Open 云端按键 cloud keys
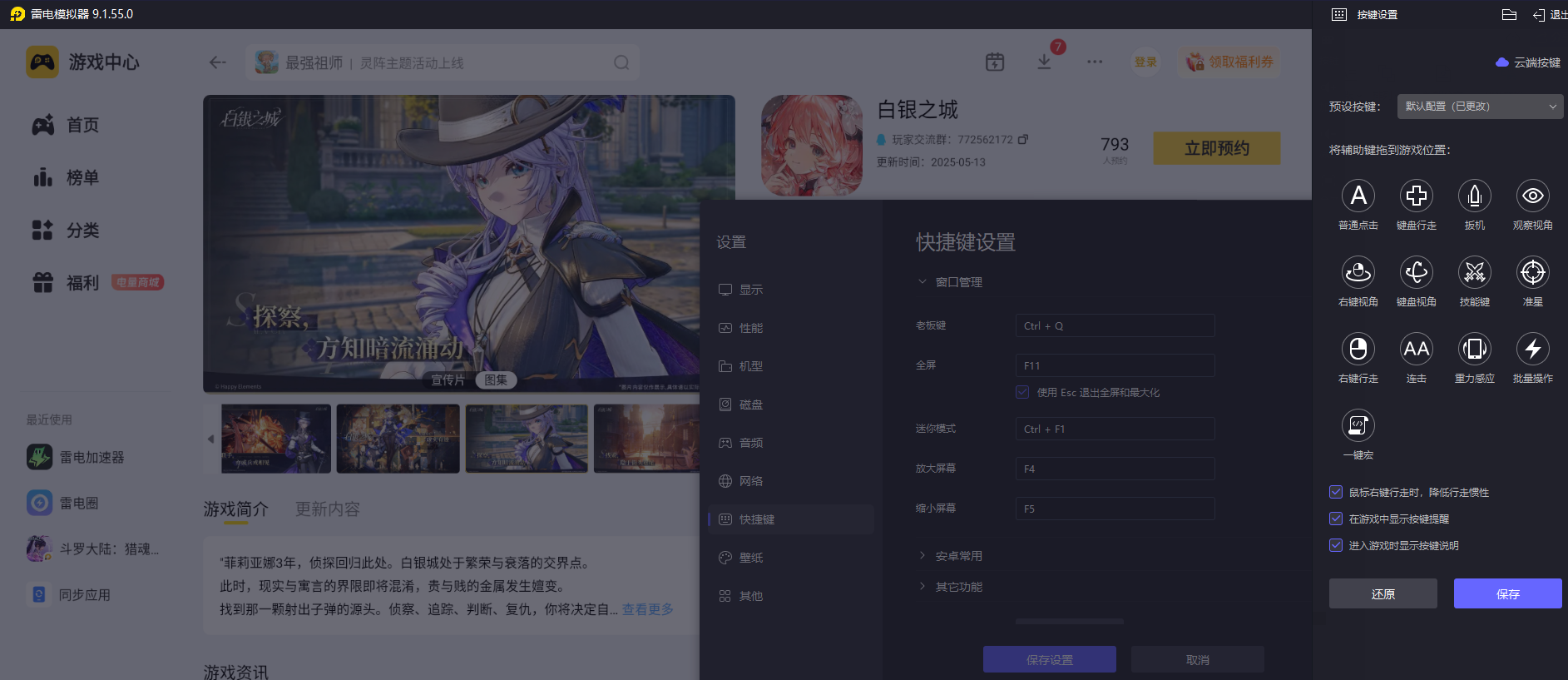The width and height of the screenshot is (1568, 680). [x=1528, y=62]
